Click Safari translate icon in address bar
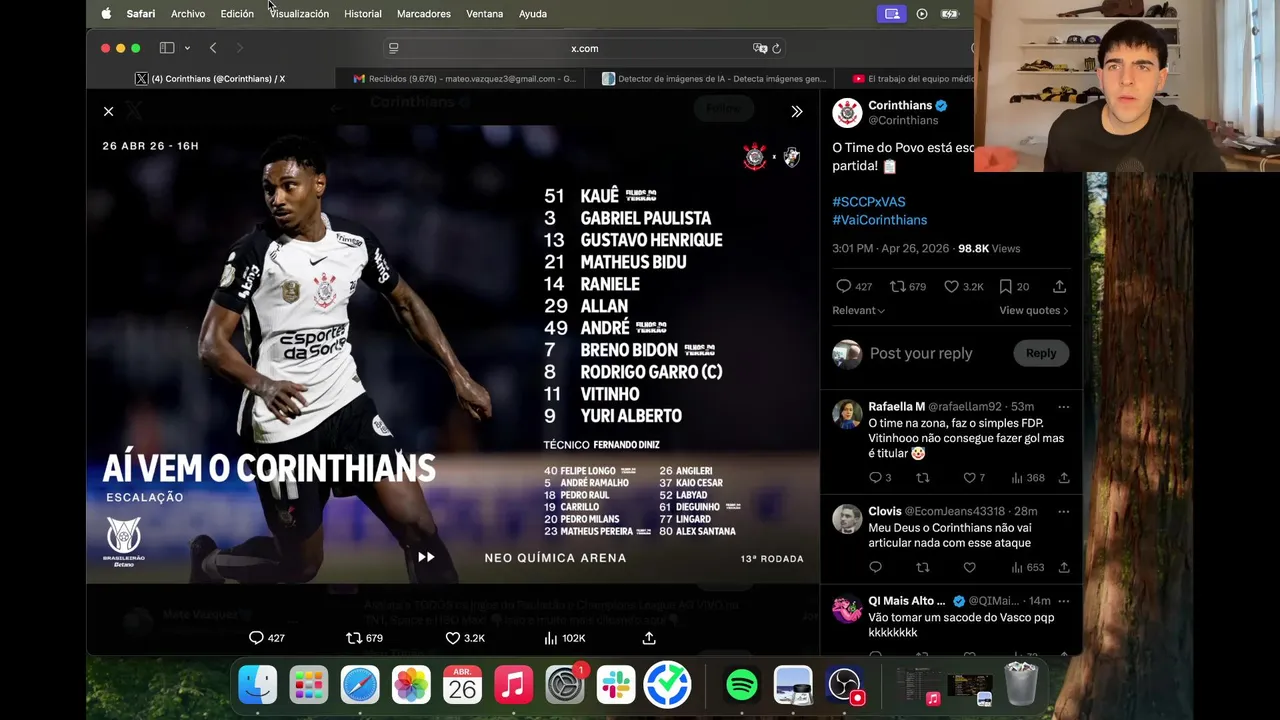Viewport: 1280px width, 720px height. 759,48
